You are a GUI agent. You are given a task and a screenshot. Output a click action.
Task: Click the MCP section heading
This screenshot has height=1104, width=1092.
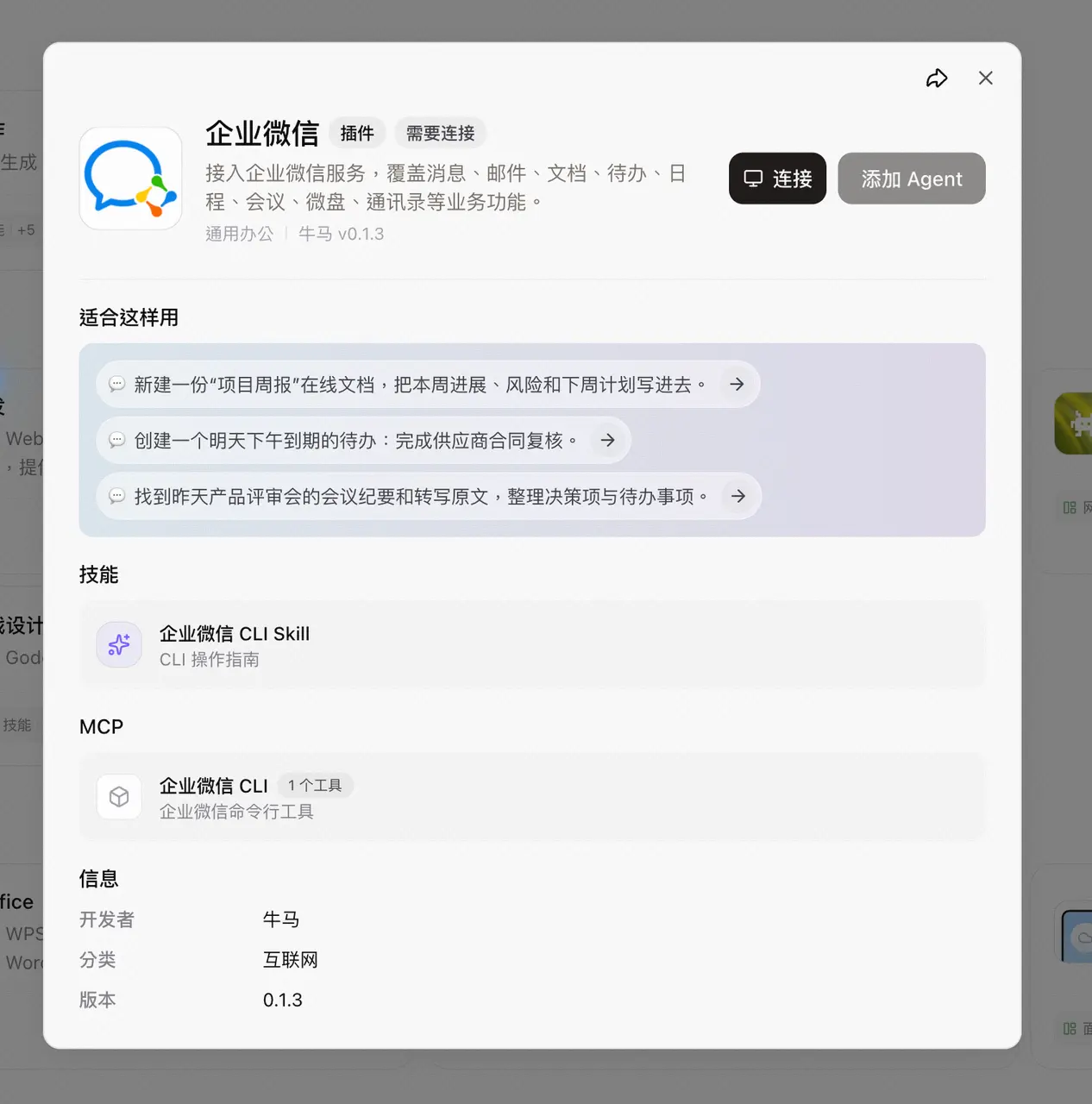coord(101,727)
